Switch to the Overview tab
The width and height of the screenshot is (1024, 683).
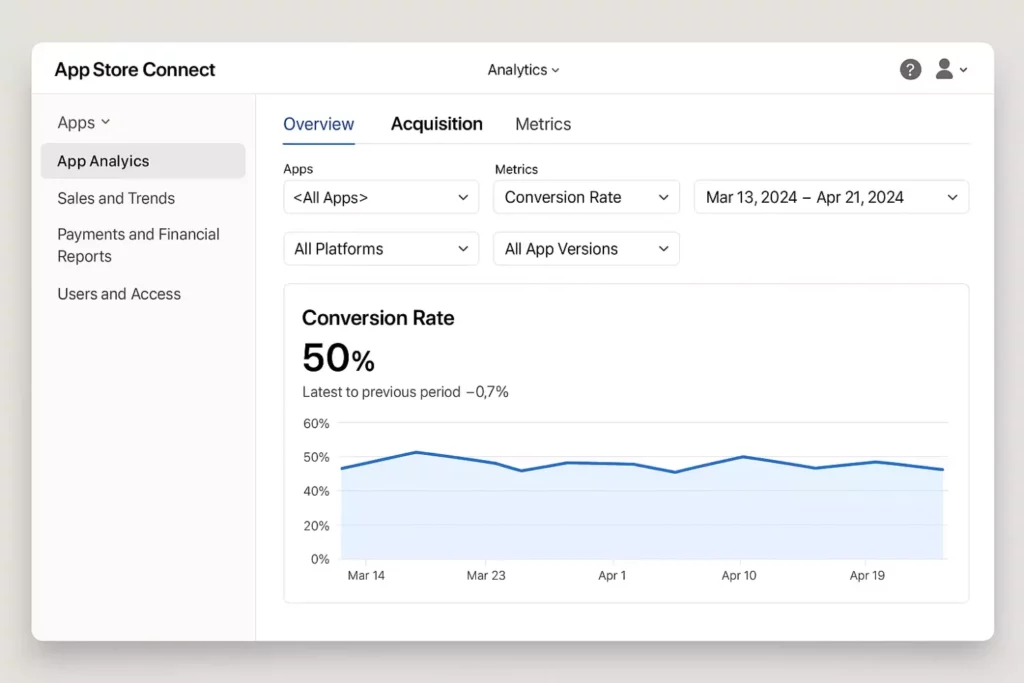pos(319,124)
